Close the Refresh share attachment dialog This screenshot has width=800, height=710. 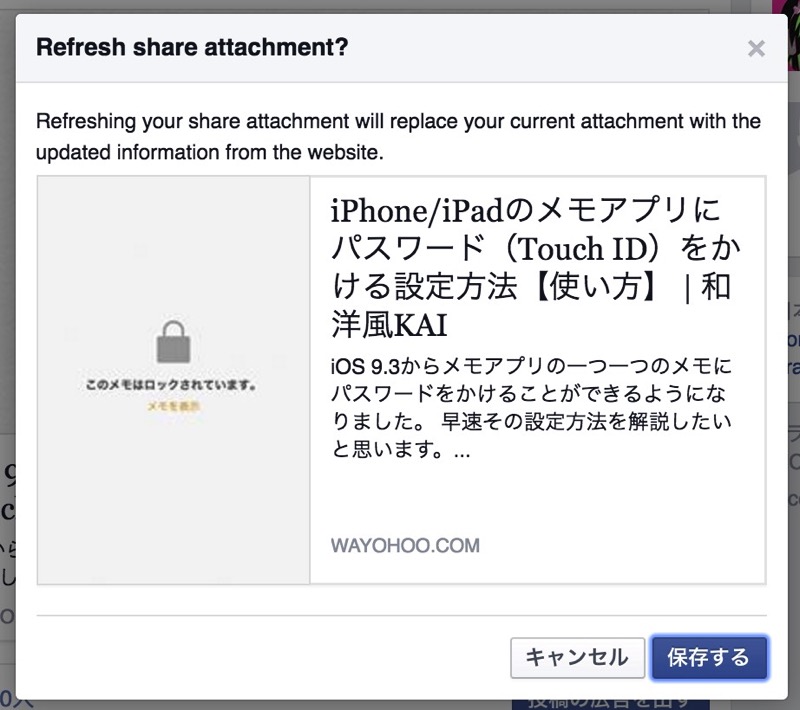coord(756,49)
